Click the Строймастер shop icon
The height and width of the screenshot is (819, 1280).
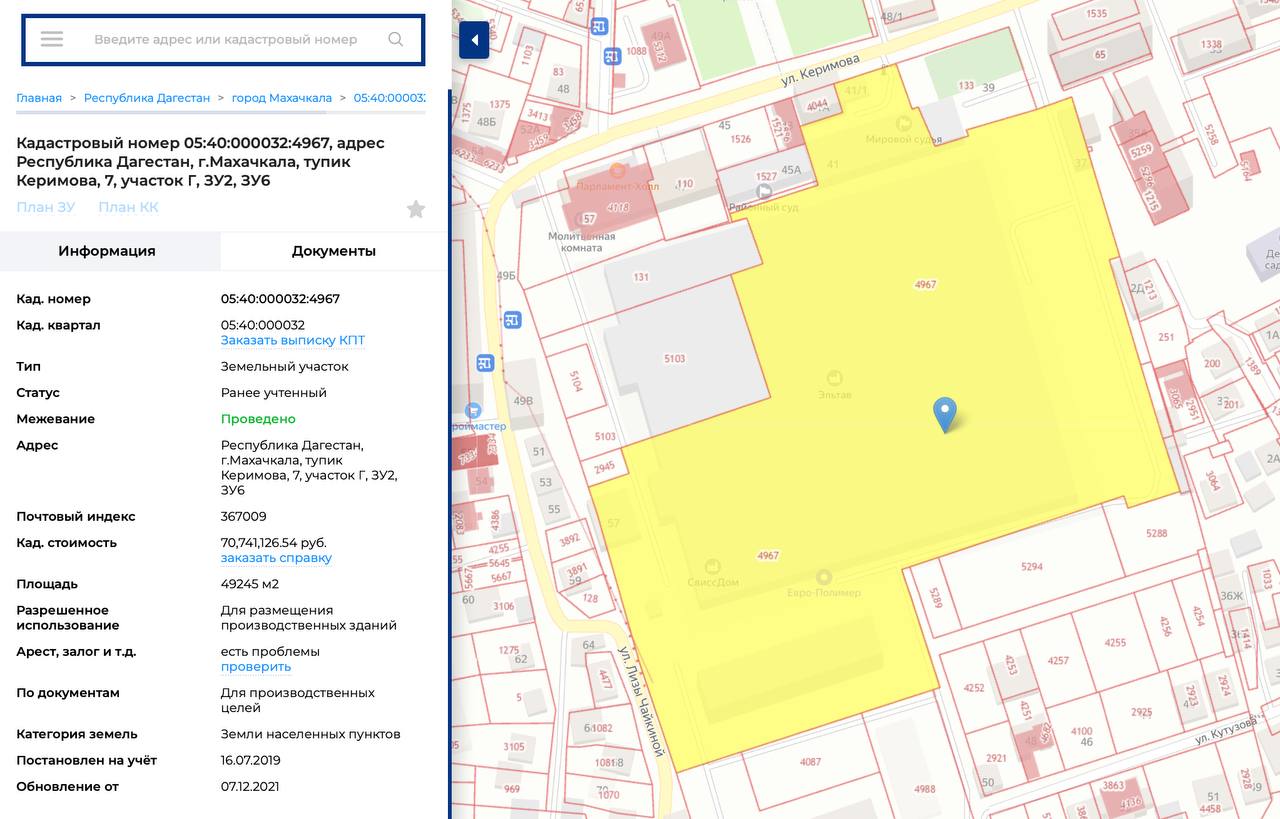[x=474, y=410]
